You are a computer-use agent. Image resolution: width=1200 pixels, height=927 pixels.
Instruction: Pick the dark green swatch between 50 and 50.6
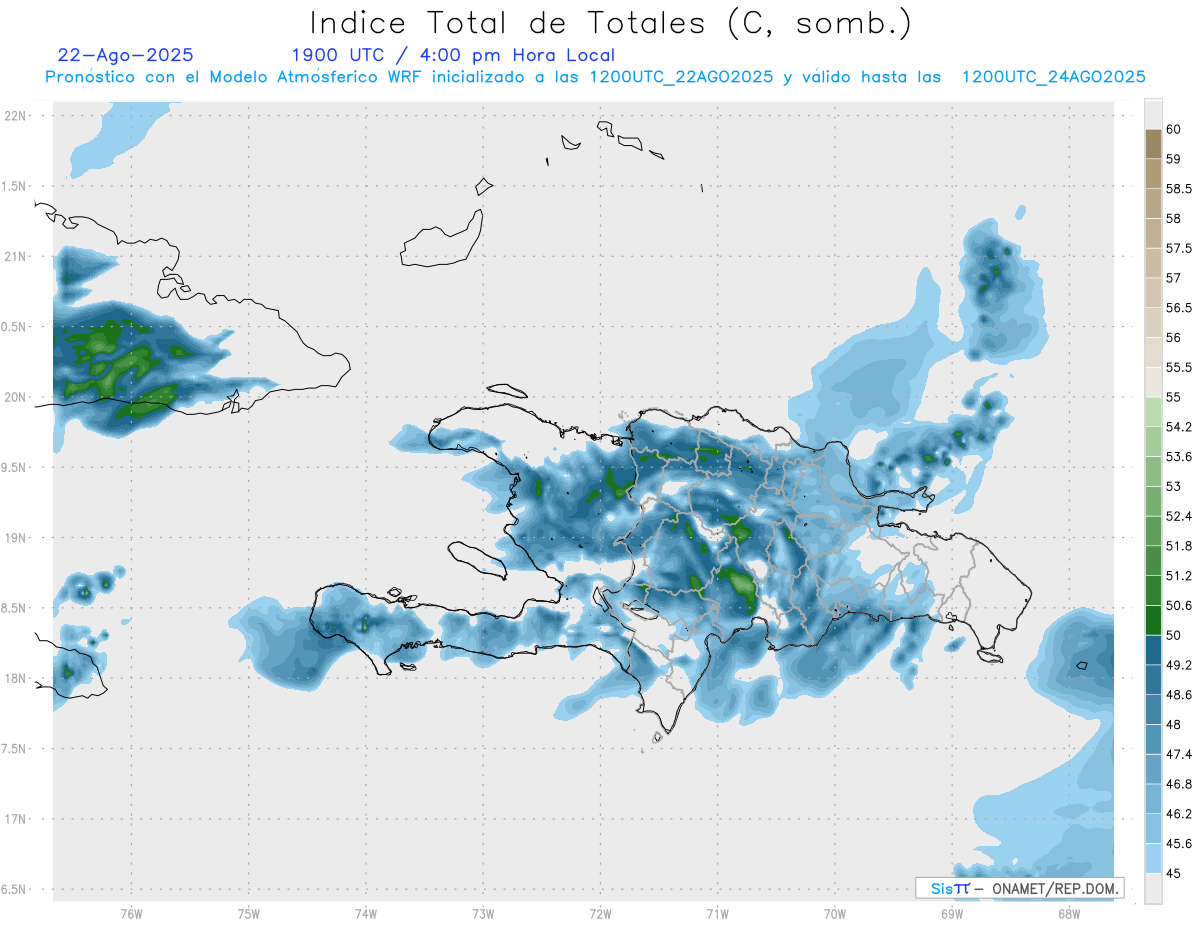(x=1153, y=620)
